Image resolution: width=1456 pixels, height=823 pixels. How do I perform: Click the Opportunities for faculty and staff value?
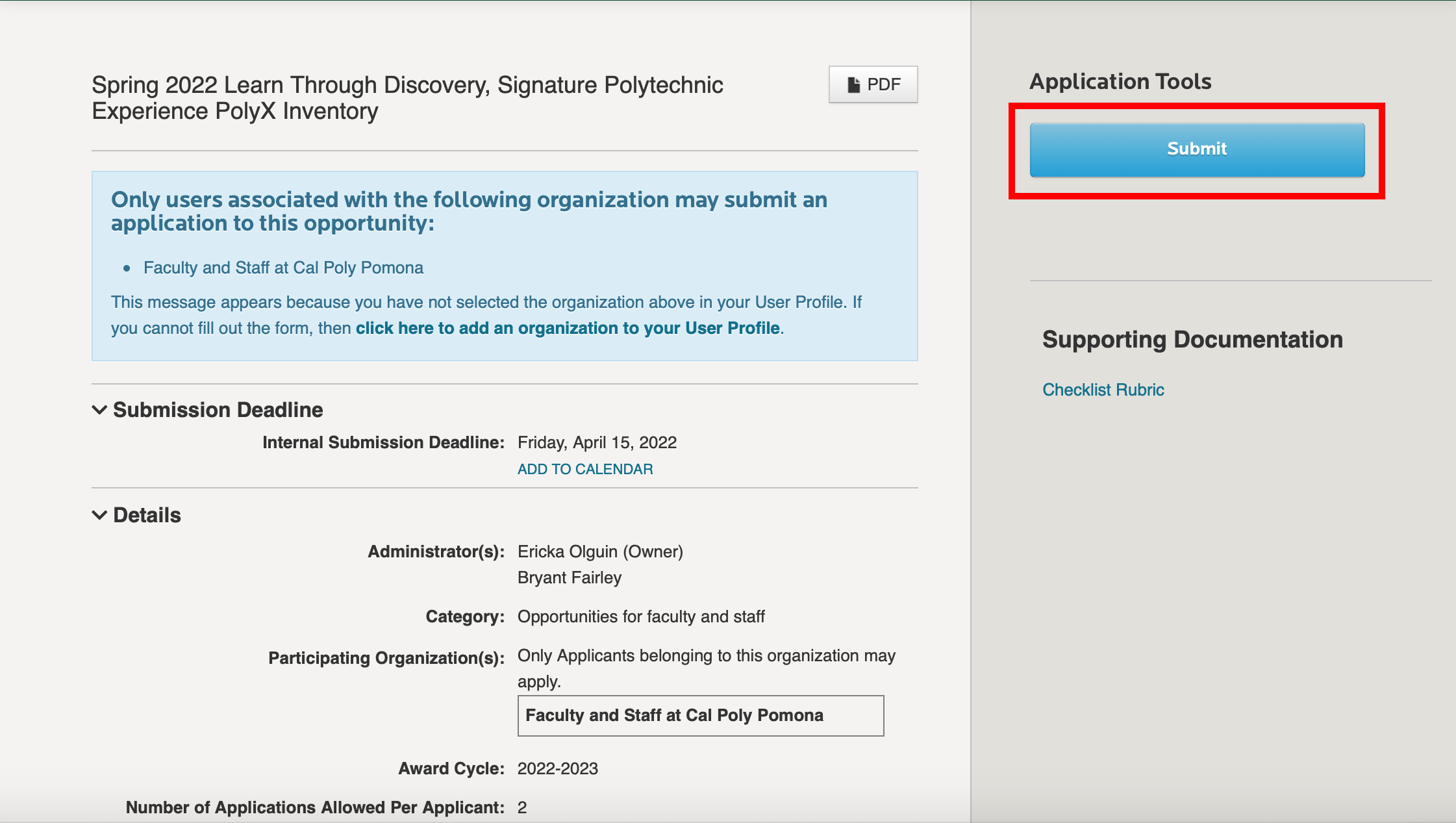click(641, 616)
